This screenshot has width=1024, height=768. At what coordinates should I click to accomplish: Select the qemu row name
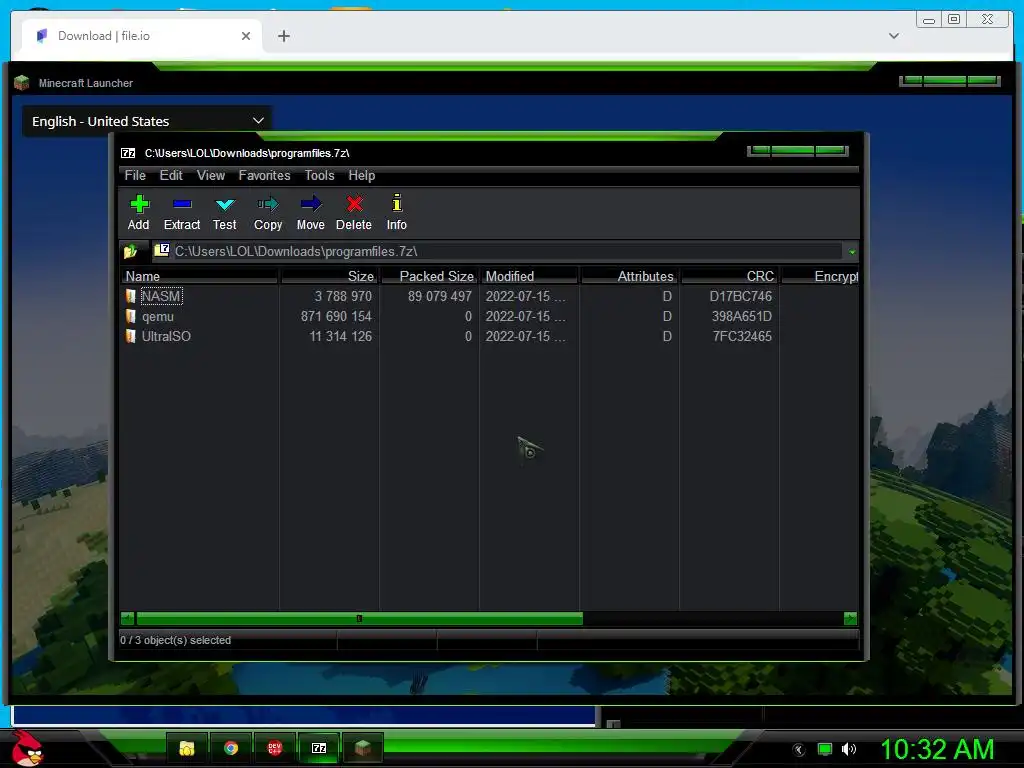158,317
